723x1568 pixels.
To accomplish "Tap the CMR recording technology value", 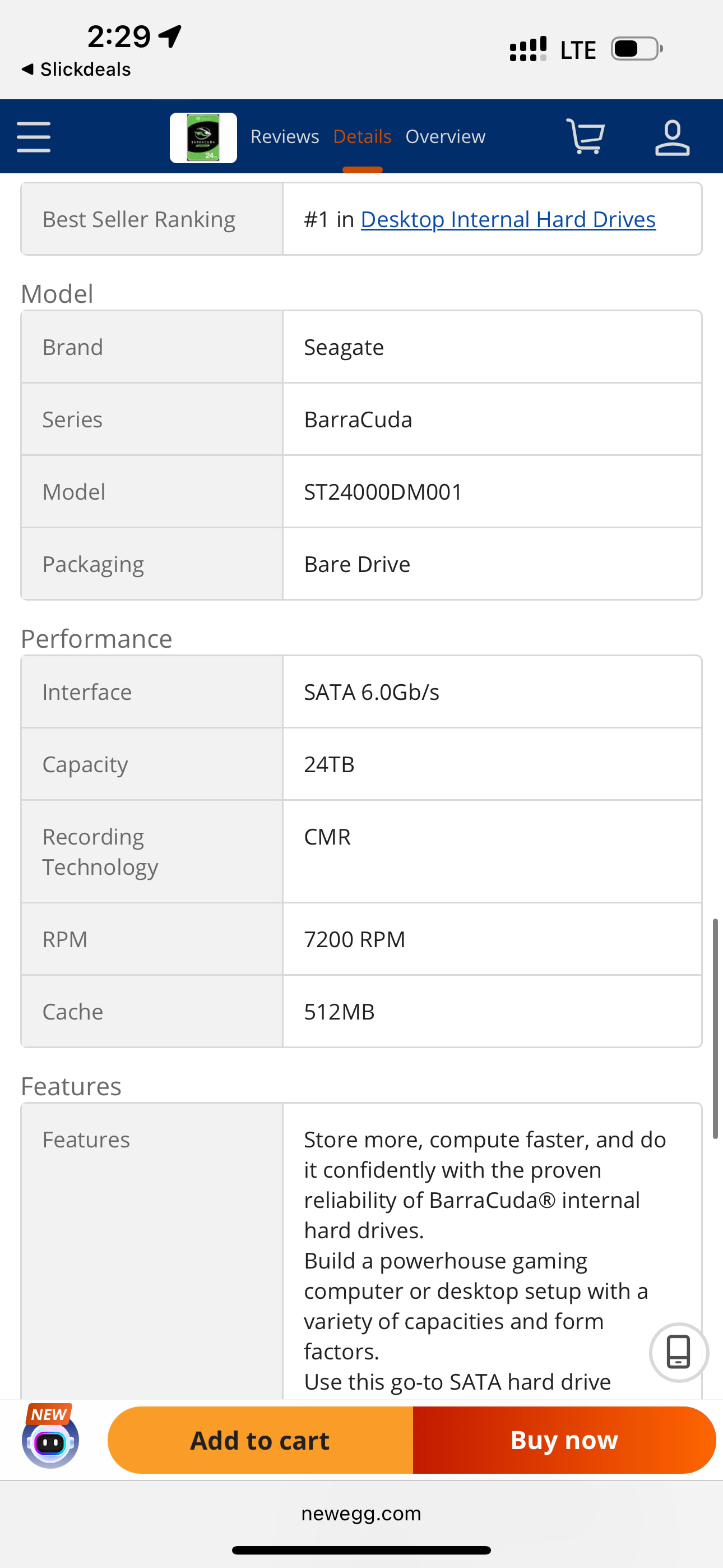I will [x=327, y=837].
